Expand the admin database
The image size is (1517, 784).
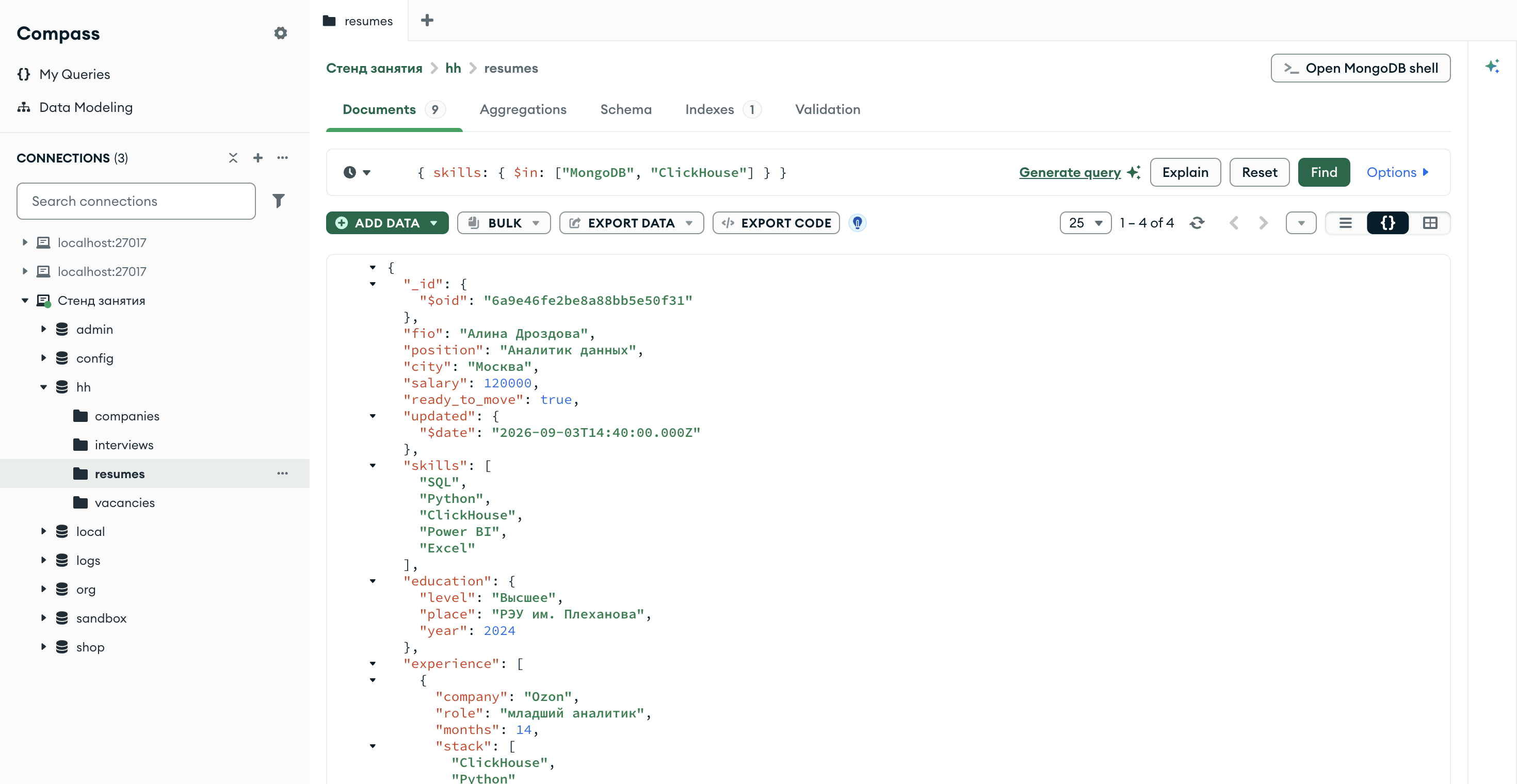(43, 330)
